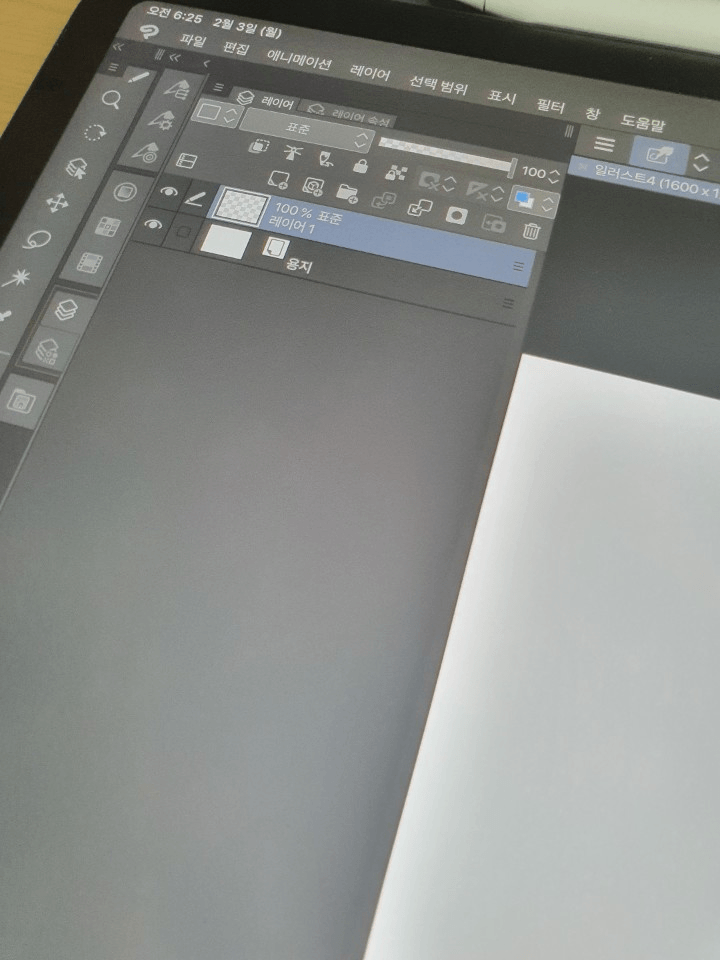720x960 pixels.
Task: Expand the ruler display options arrows
Action: click(x=497, y=193)
